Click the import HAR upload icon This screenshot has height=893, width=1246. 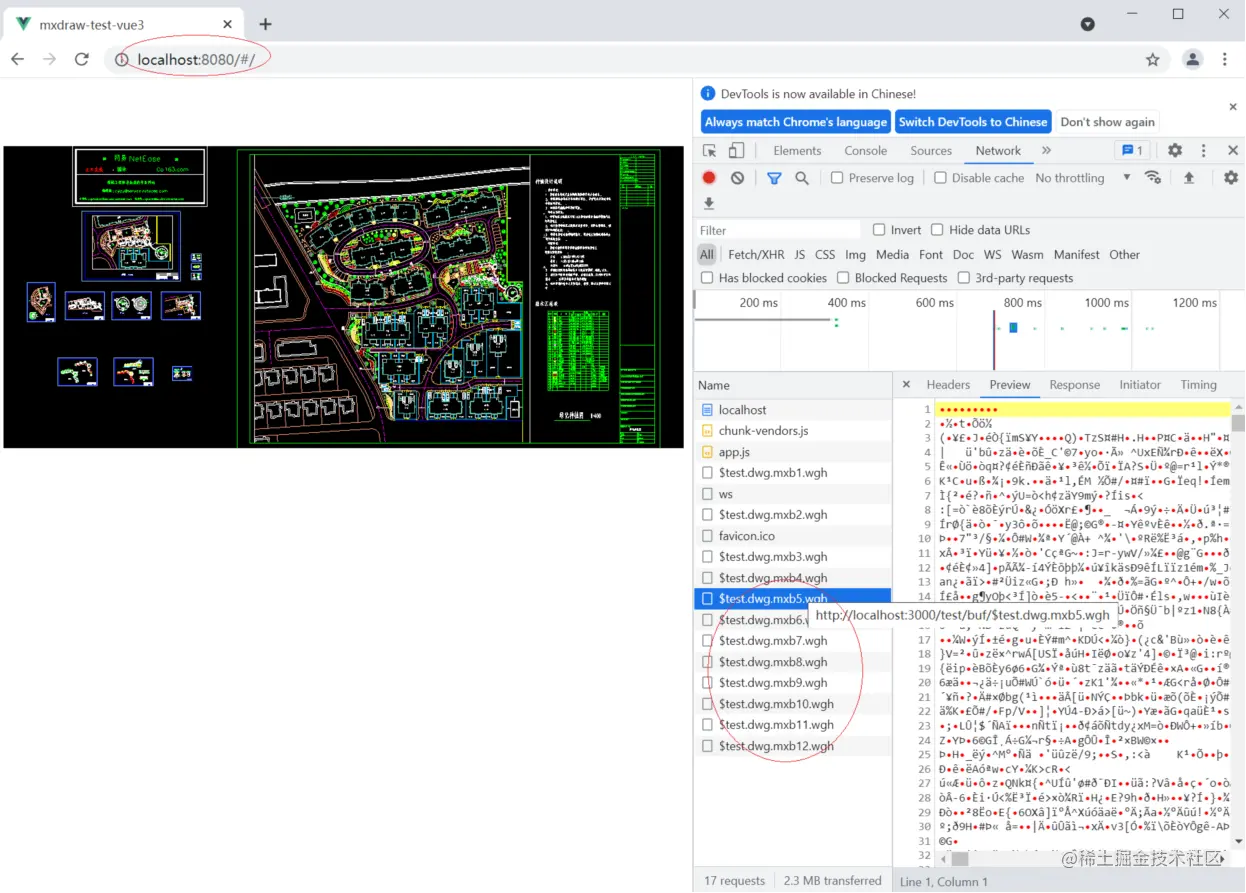pyautogui.click(x=1189, y=178)
